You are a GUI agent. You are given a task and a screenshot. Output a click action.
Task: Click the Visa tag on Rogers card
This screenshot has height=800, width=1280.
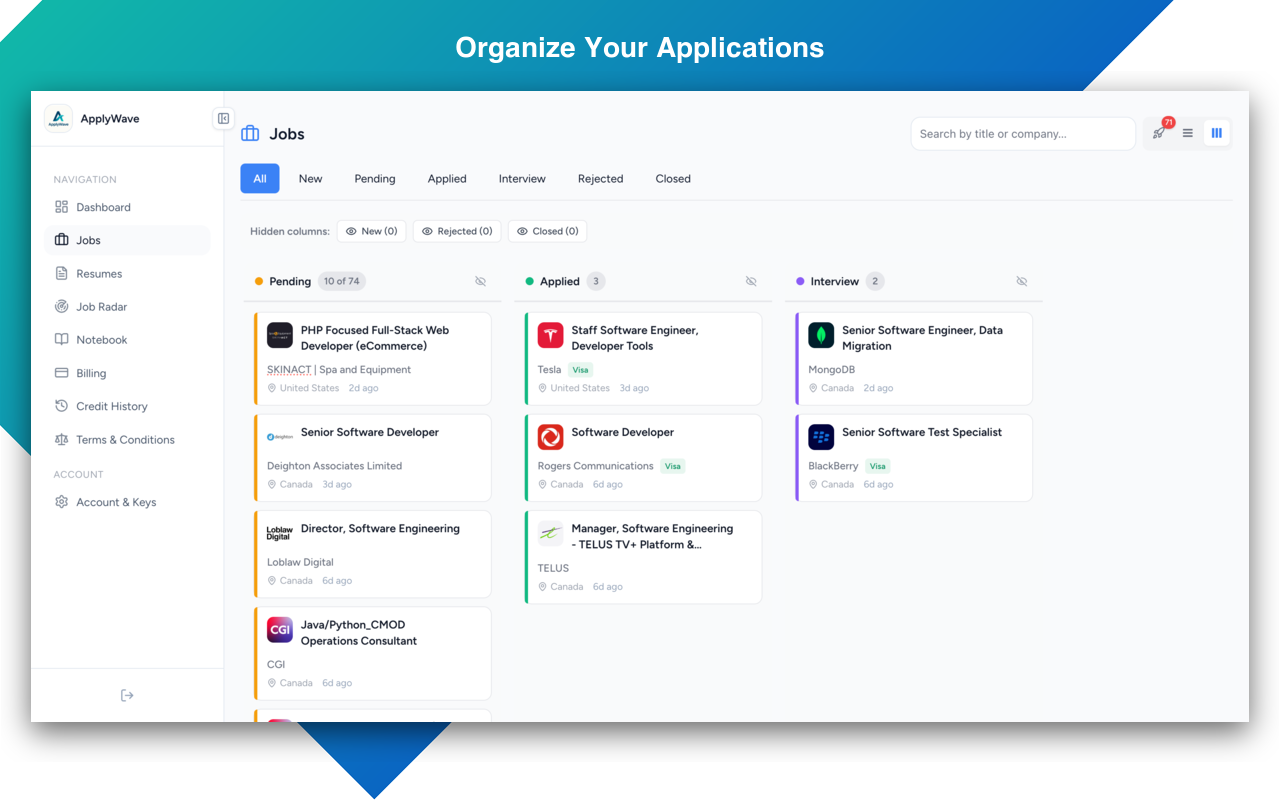pyautogui.click(x=673, y=466)
